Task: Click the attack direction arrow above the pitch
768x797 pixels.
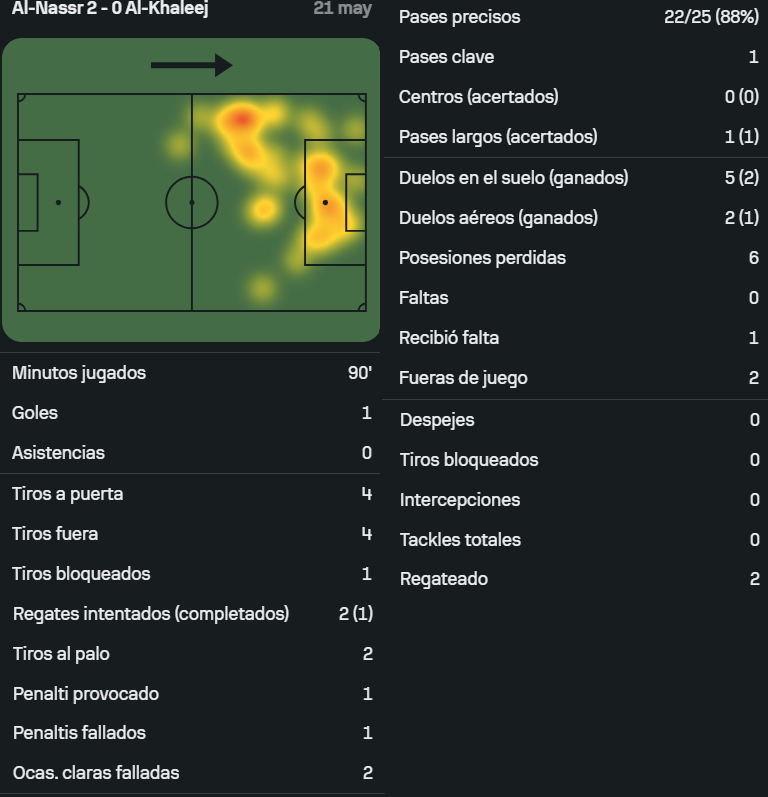Action: click(x=192, y=65)
